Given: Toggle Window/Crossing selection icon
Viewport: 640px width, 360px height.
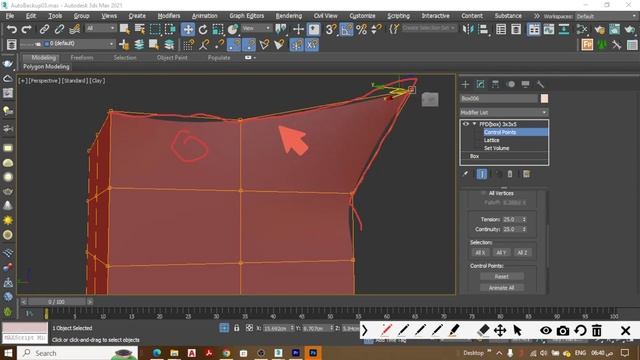Looking at the screenshot, I should coord(170,29).
